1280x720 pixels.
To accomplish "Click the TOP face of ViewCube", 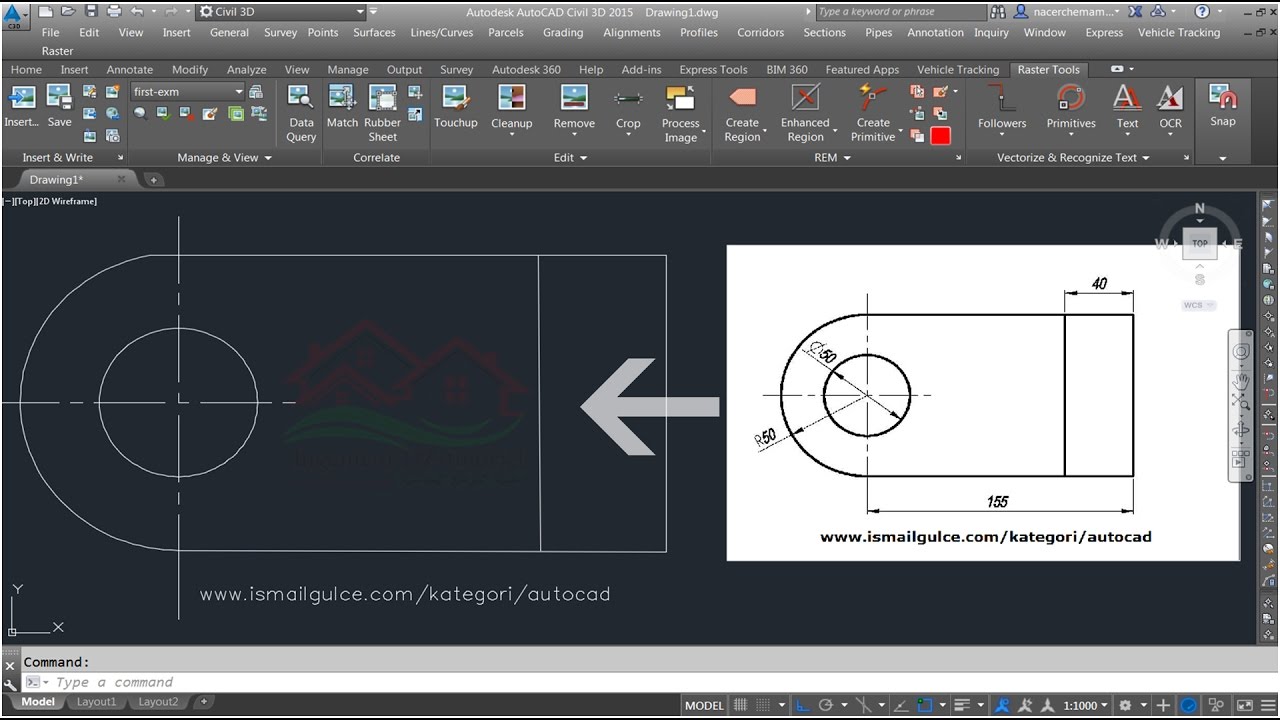I will point(1200,243).
